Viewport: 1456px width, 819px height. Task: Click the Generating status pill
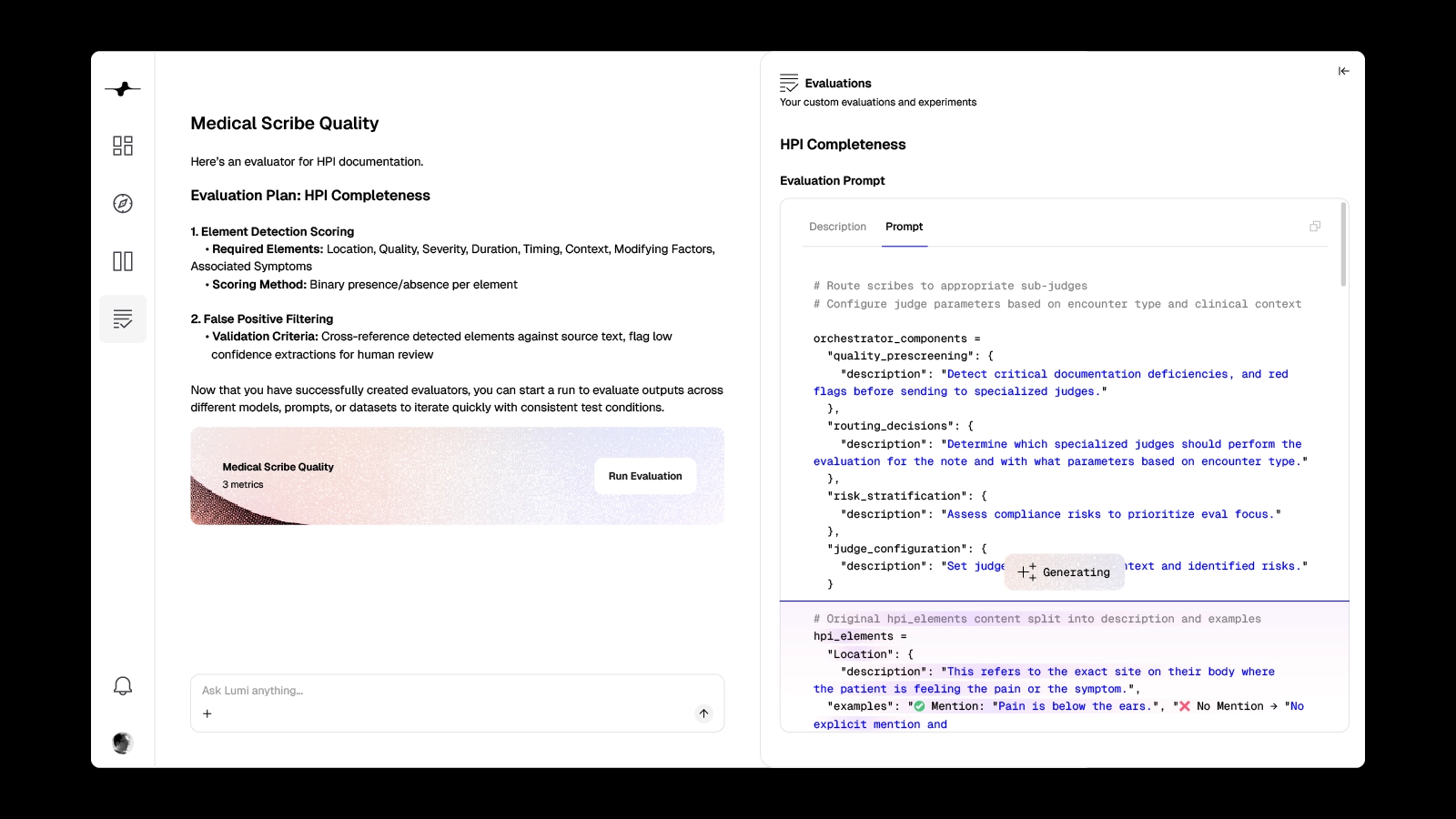click(x=1065, y=572)
